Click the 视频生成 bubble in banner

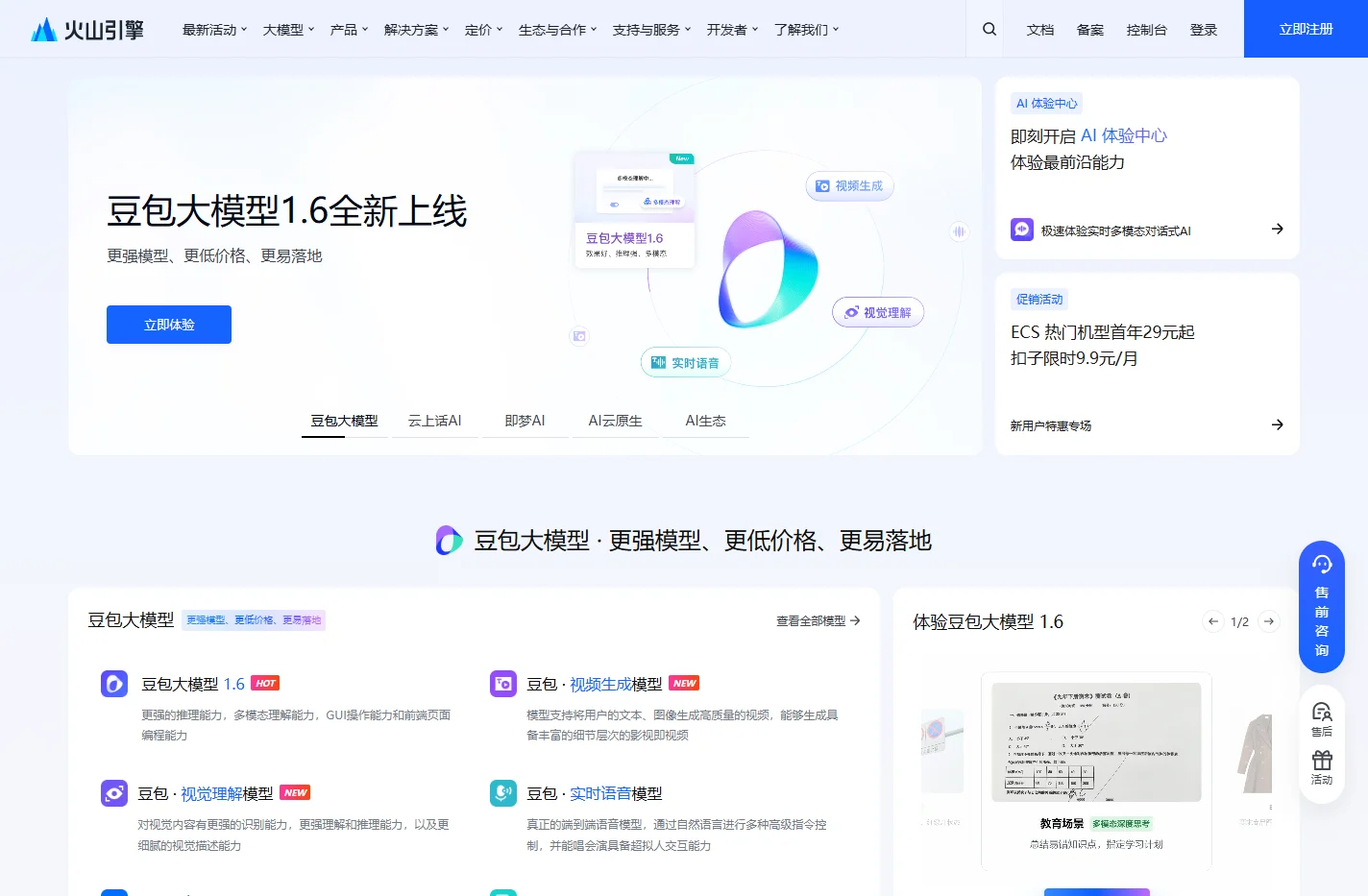coord(850,186)
